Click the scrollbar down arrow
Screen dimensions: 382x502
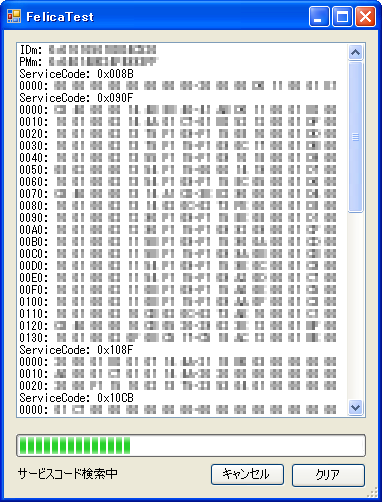(x=355, y=407)
